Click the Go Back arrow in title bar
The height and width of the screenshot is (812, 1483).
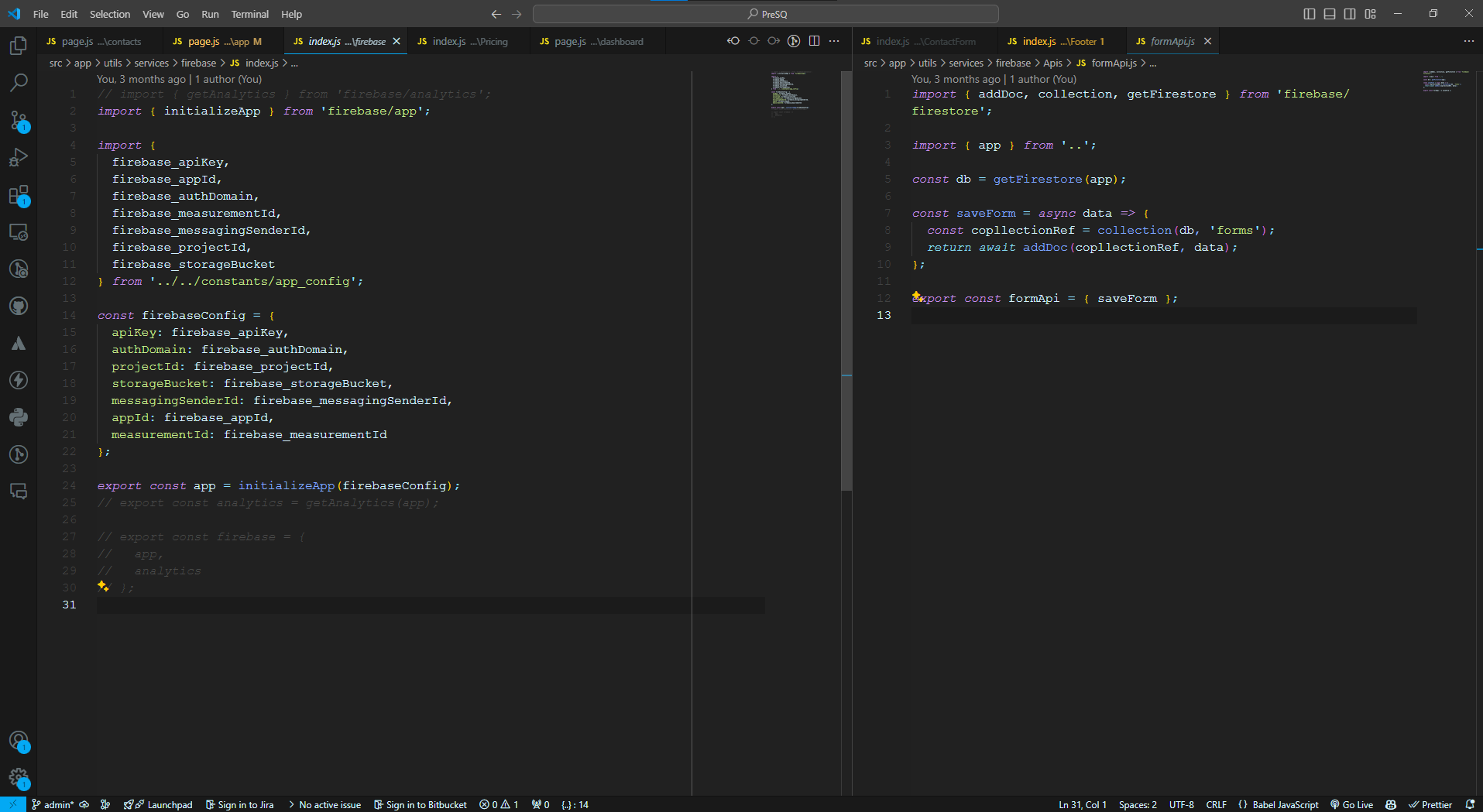(x=496, y=14)
